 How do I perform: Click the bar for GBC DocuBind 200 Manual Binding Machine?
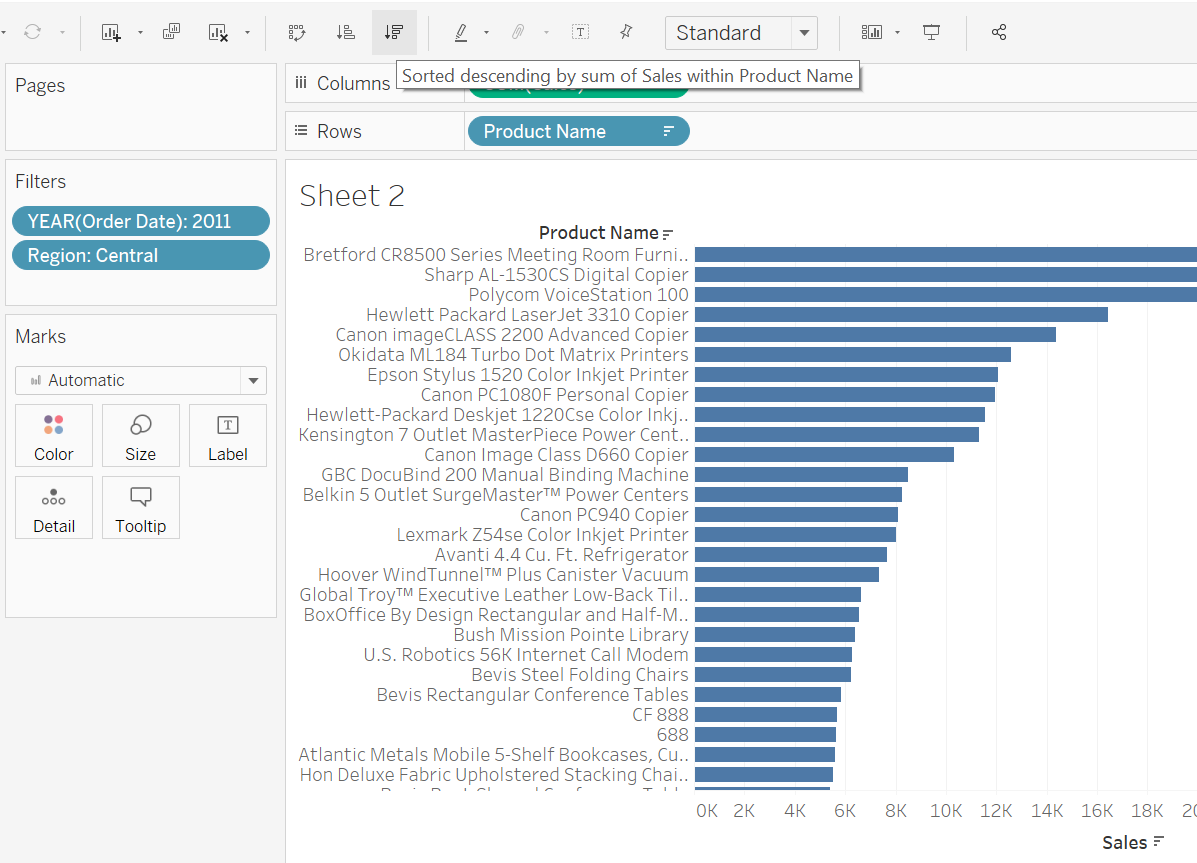(x=802, y=475)
